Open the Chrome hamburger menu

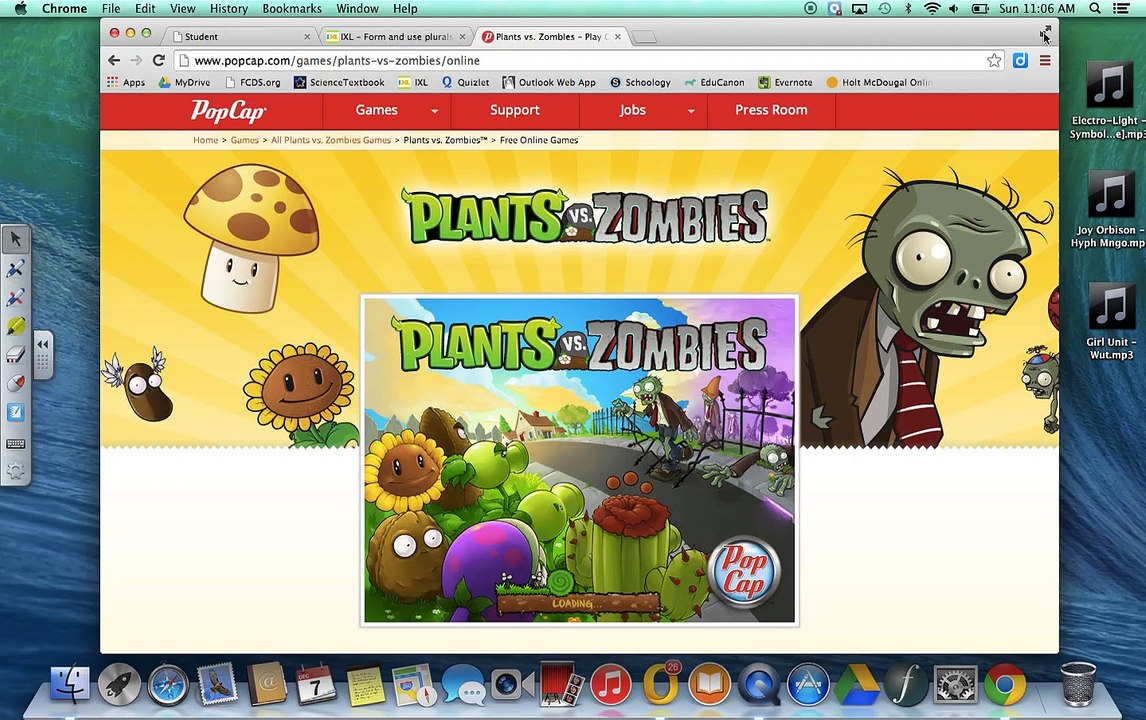1045,61
